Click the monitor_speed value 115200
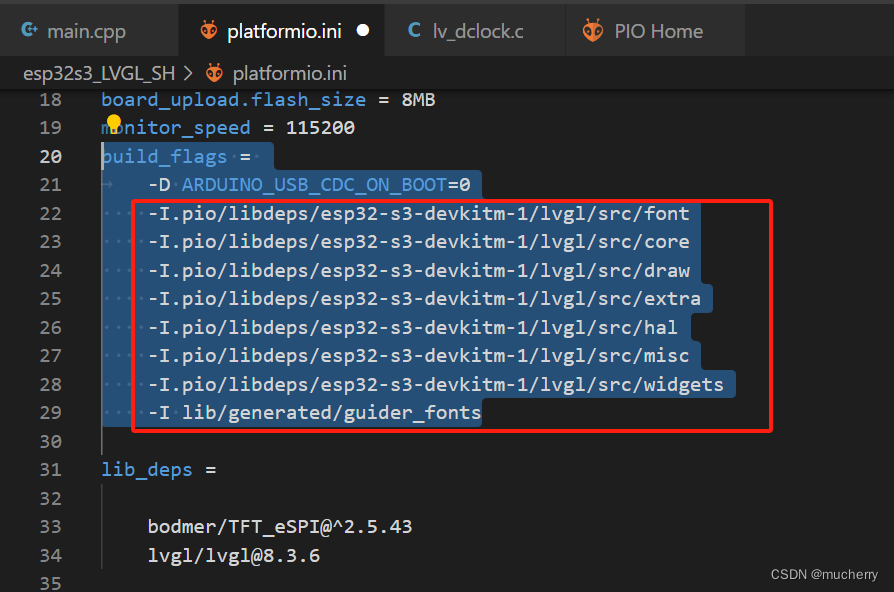Viewport: 894px width, 592px height. (321, 127)
